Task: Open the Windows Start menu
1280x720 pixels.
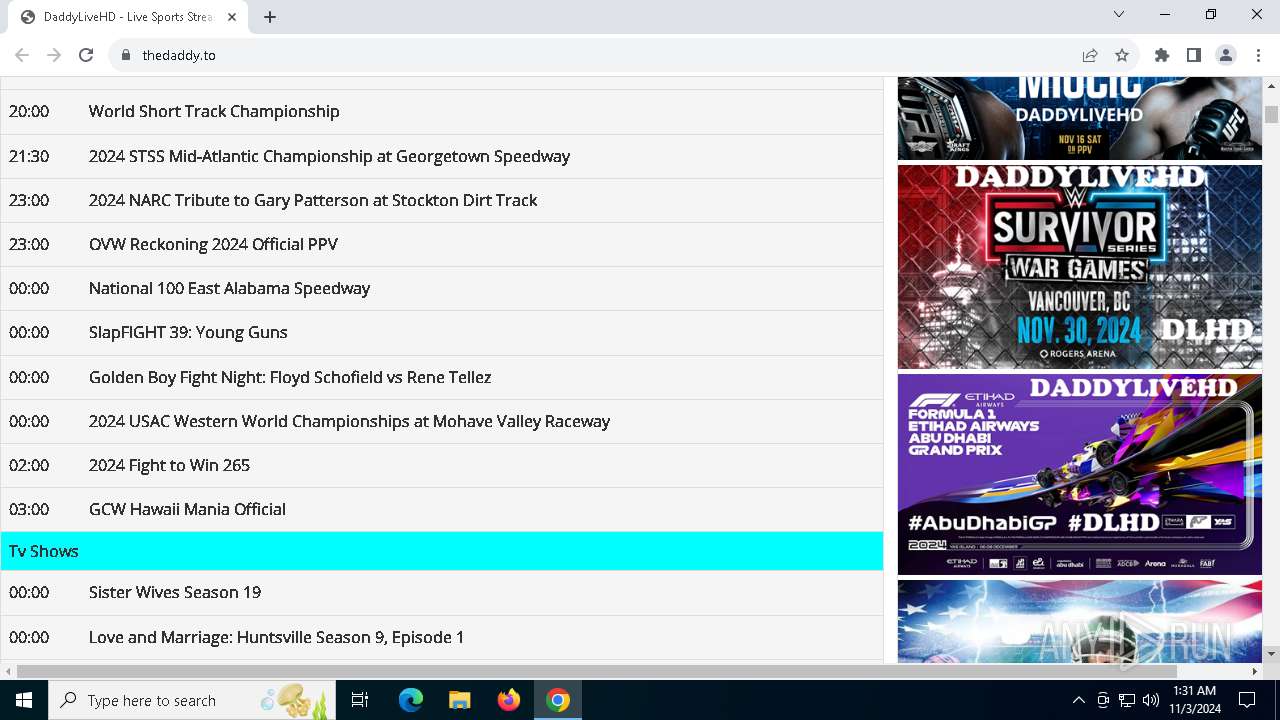Action: 24,700
